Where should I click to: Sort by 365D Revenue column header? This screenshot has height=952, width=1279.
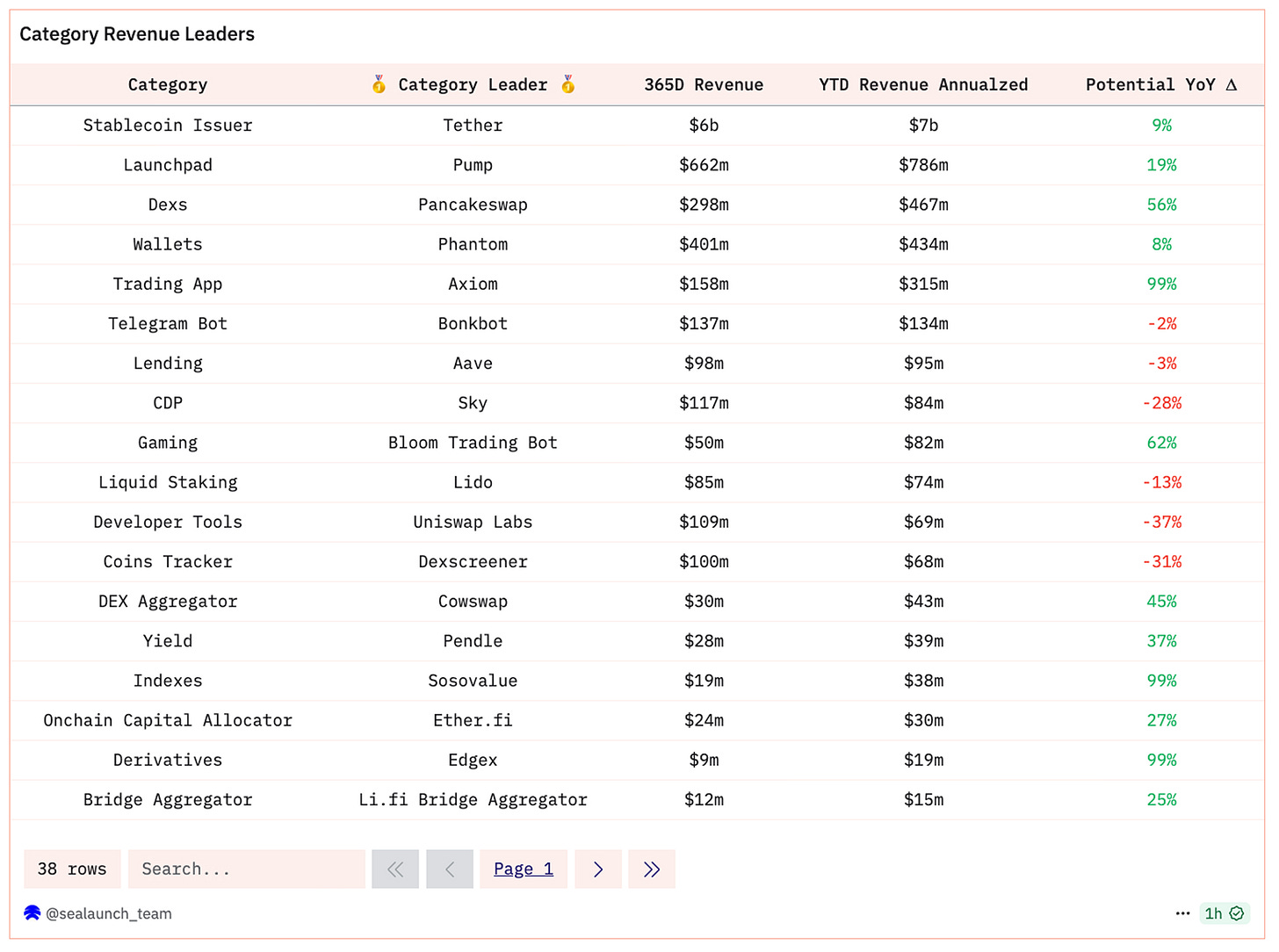(x=704, y=85)
